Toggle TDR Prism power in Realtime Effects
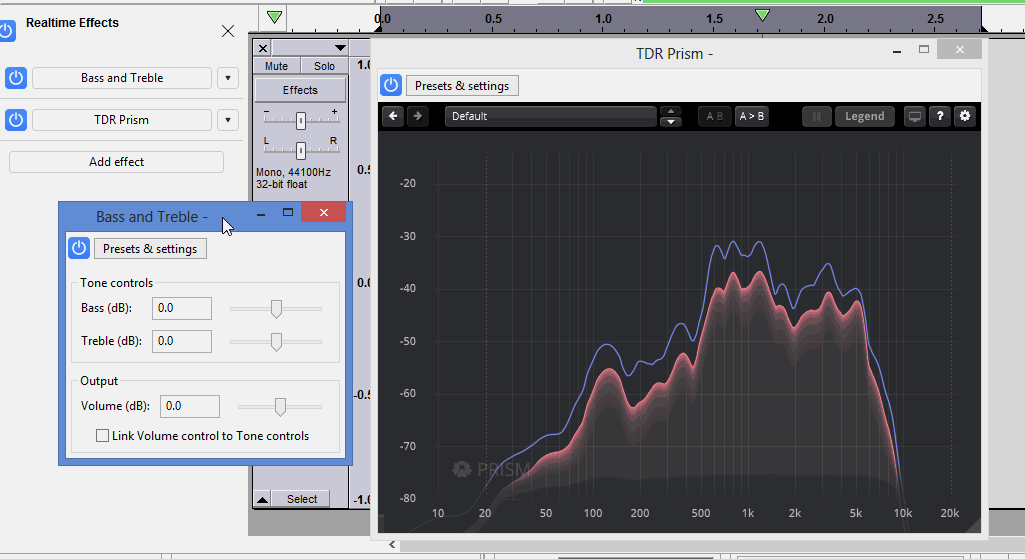This screenshot has height=559, width=1025. (16, 120)
